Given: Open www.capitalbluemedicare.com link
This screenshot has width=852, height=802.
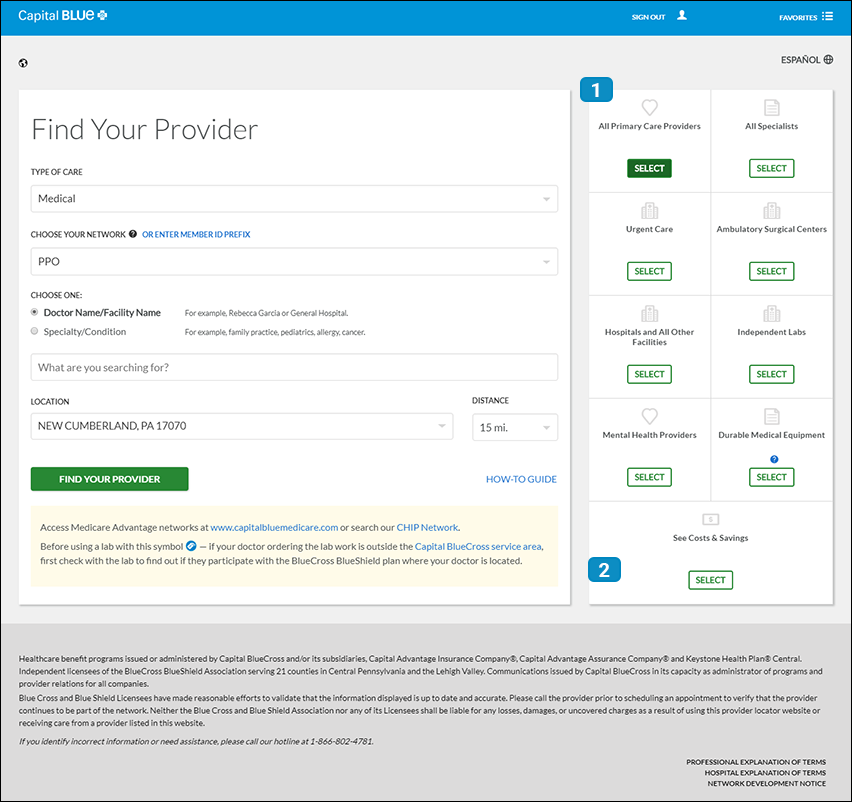Looking at the screenshot, I should point(274,527).
